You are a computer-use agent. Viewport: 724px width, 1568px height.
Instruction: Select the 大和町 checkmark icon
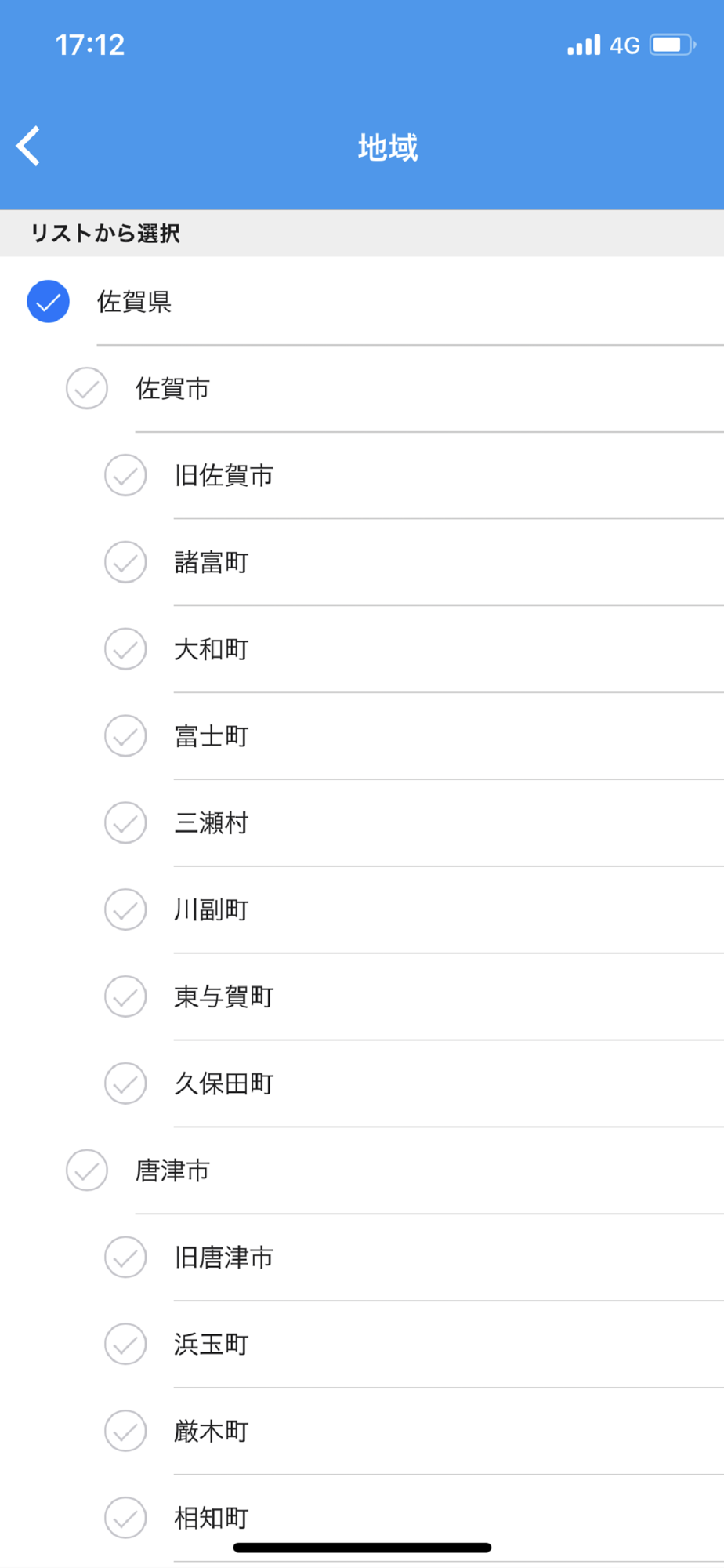(125, 649)
